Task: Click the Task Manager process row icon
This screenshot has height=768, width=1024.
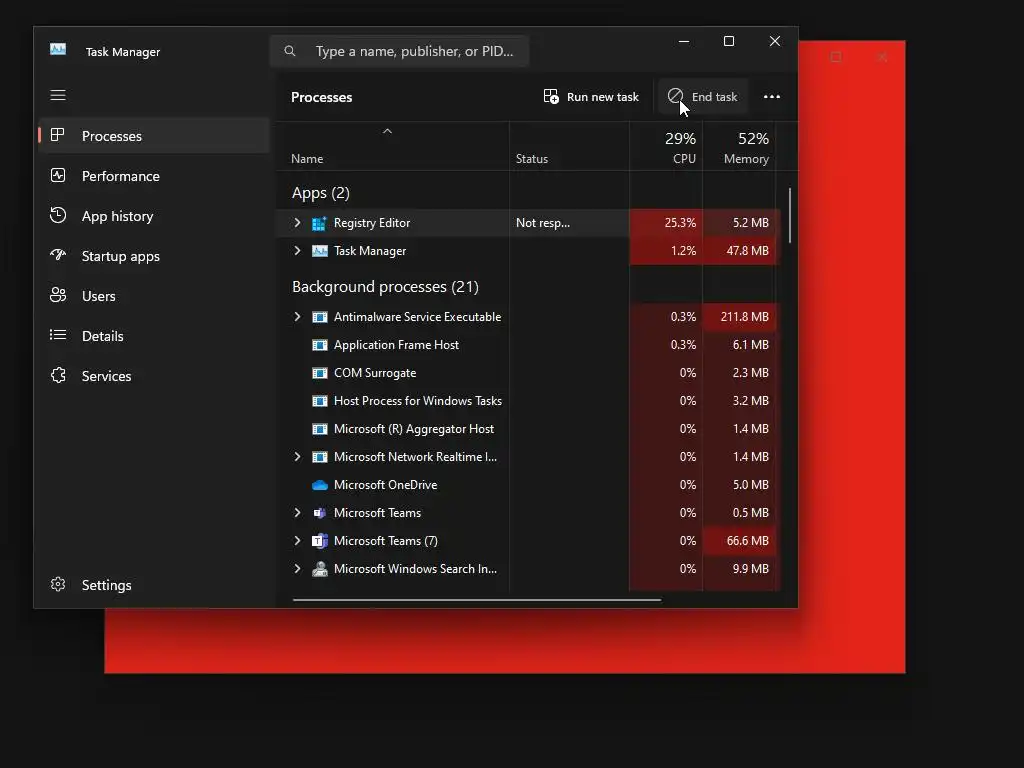Action: point(319,251)
